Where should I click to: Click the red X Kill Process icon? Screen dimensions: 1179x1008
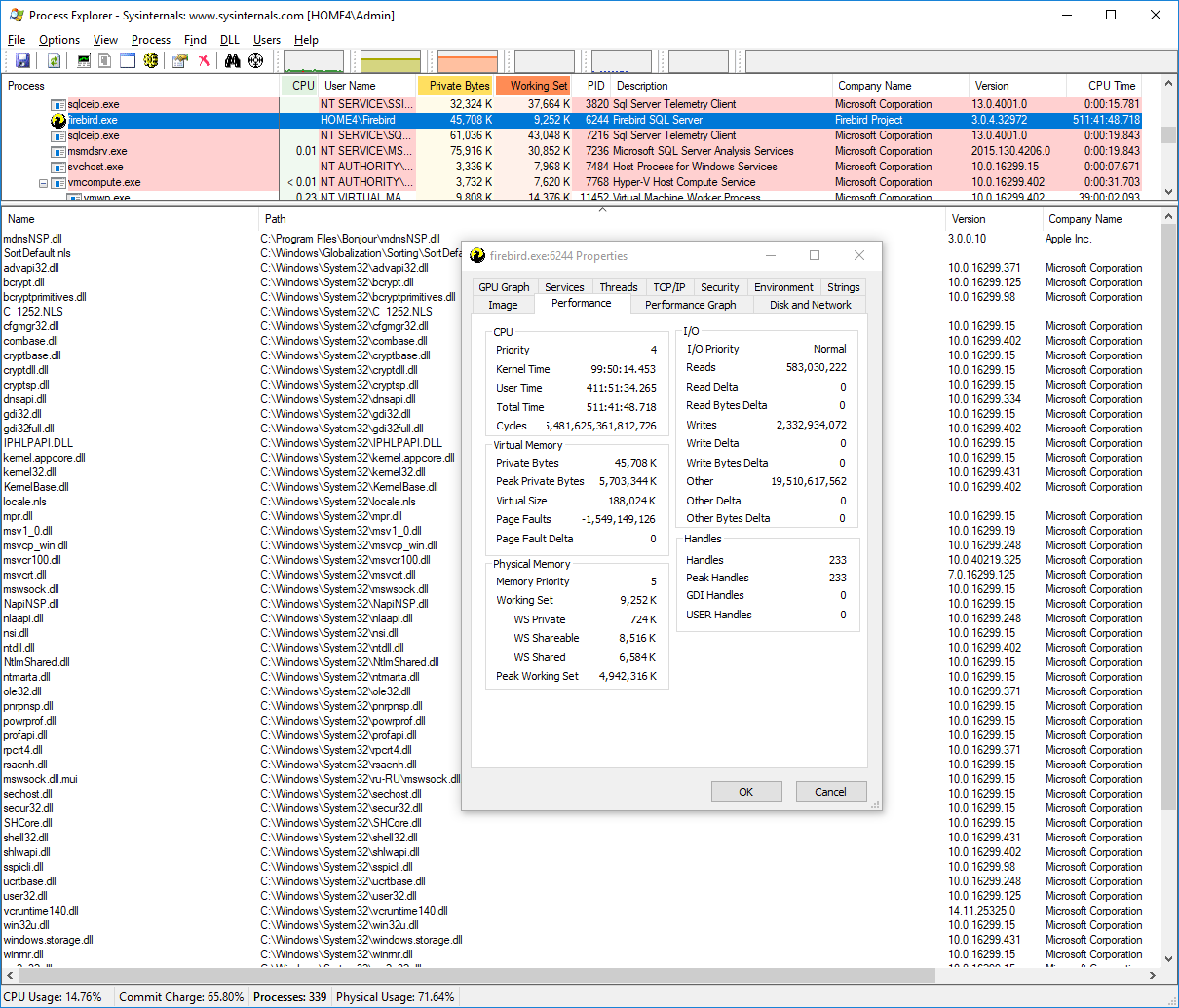coord(204,61)
